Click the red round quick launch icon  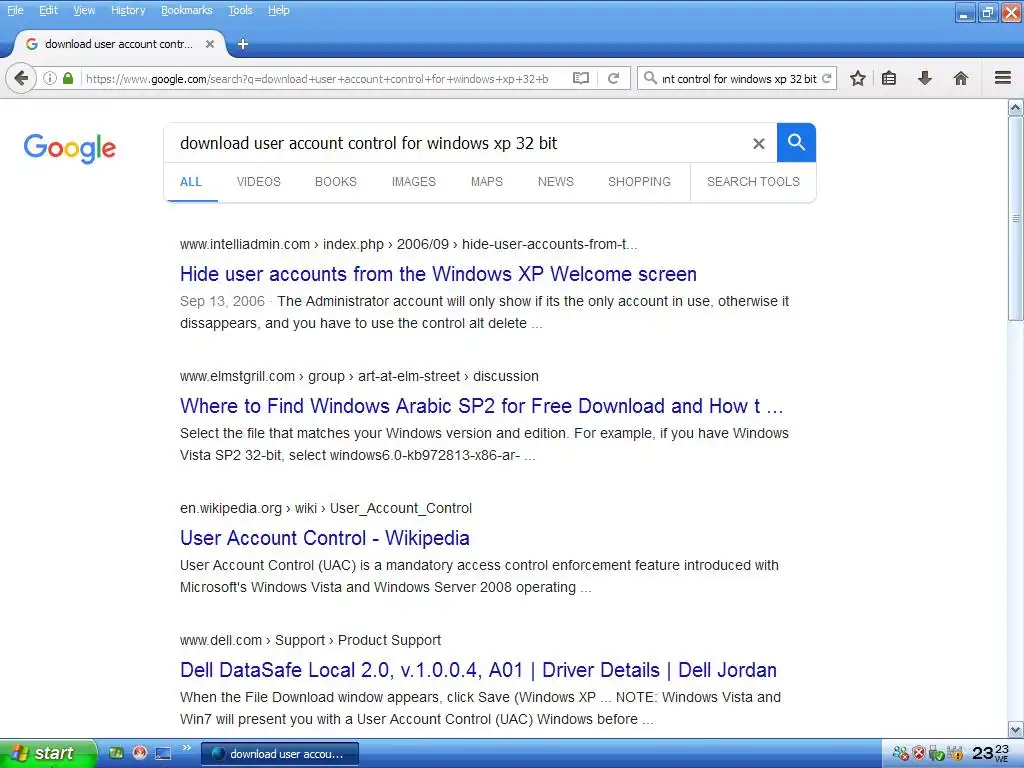click(x=139, y=753)
